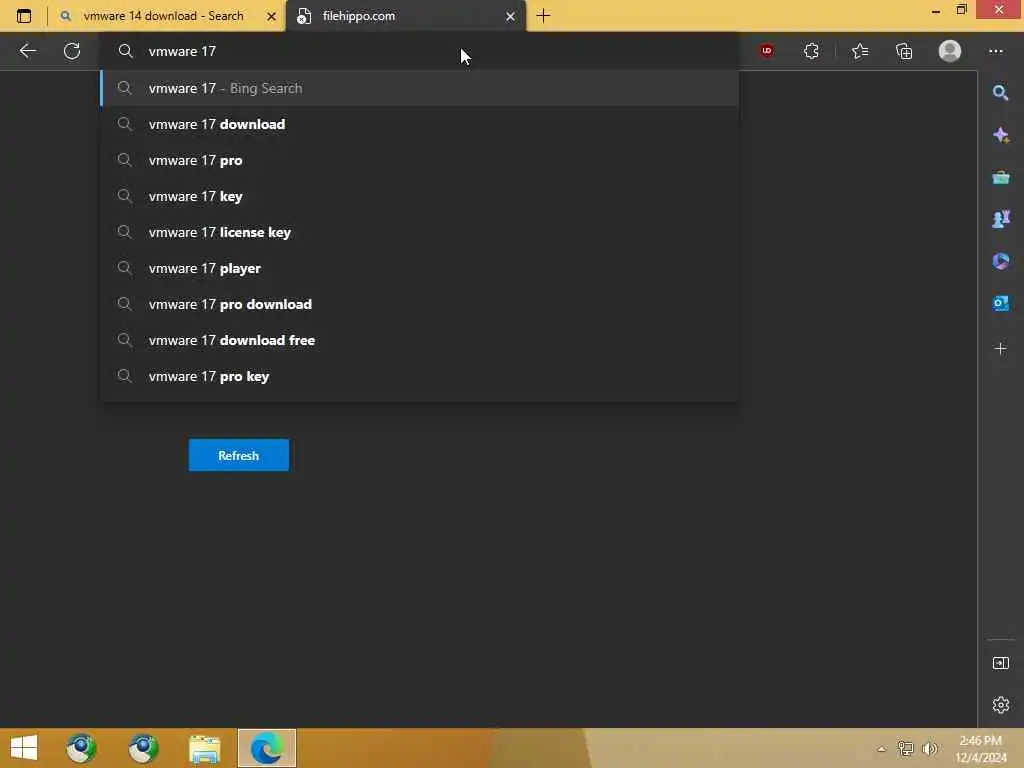Choose the 'vmware 17 download' suggestion

(419, 124)
